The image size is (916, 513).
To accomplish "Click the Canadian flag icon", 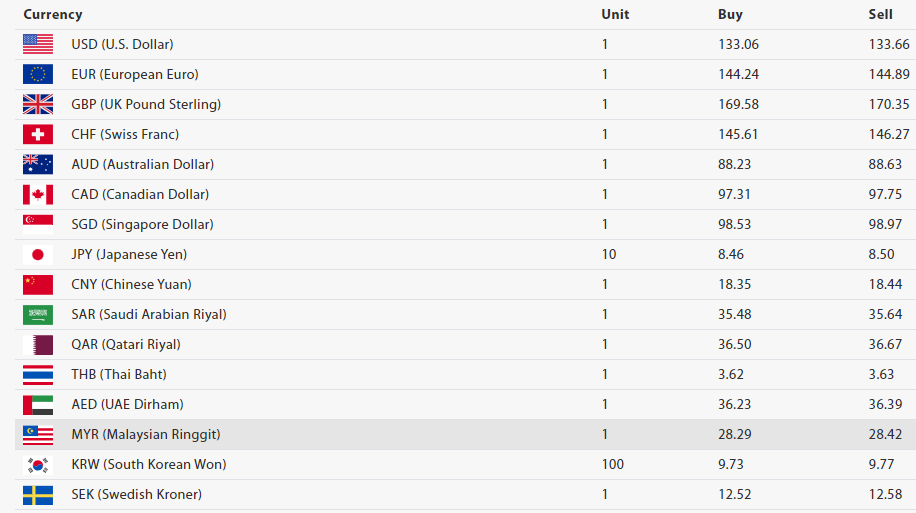I will point(38,194).
